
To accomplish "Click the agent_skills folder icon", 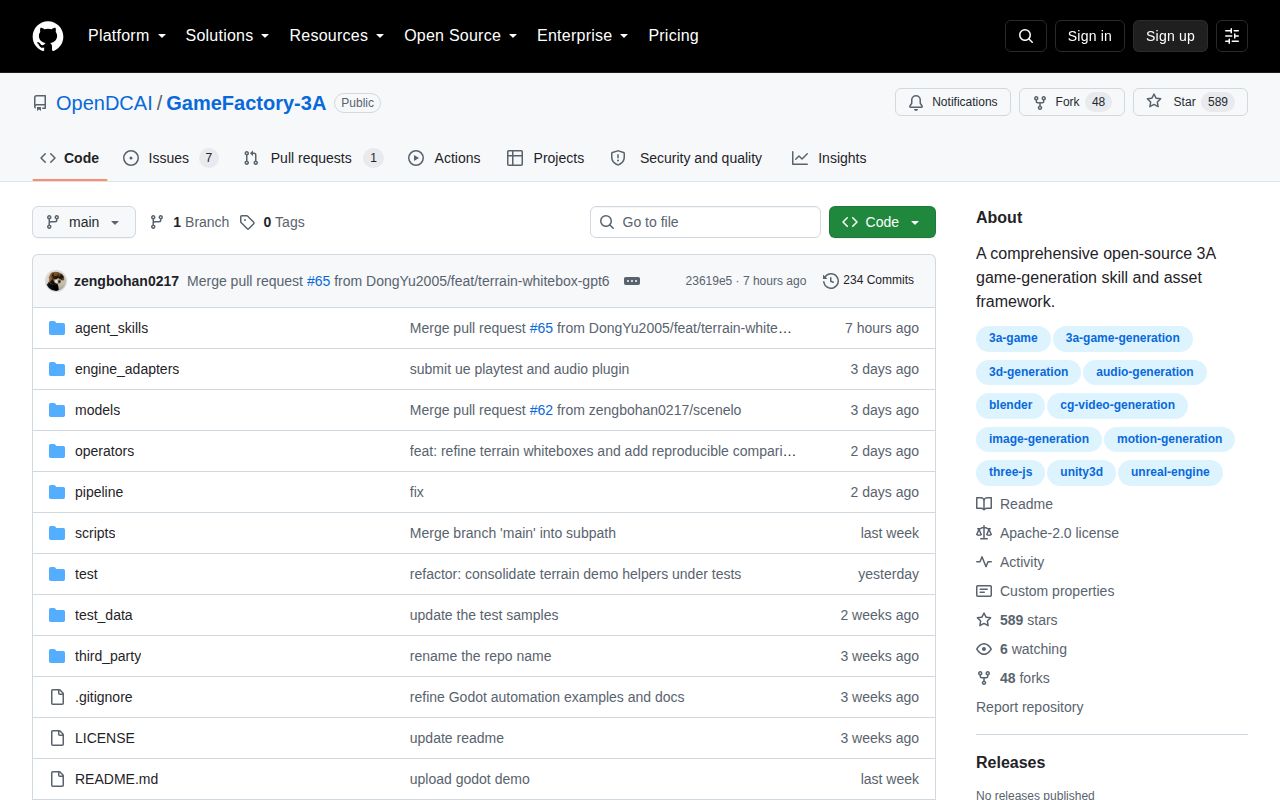I will tap(57, 328).
